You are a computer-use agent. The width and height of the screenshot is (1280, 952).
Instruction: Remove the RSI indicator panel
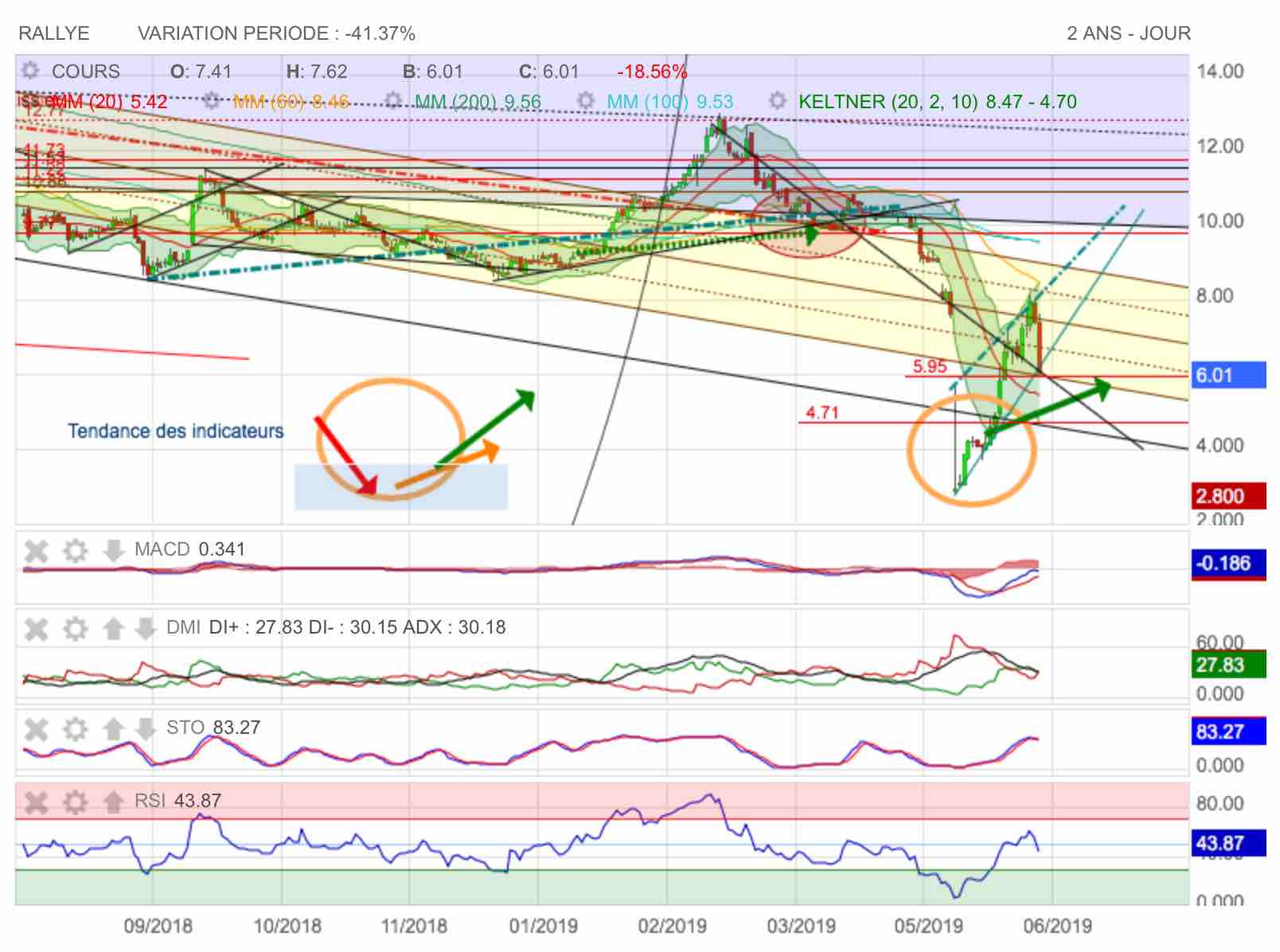[36, 802]
